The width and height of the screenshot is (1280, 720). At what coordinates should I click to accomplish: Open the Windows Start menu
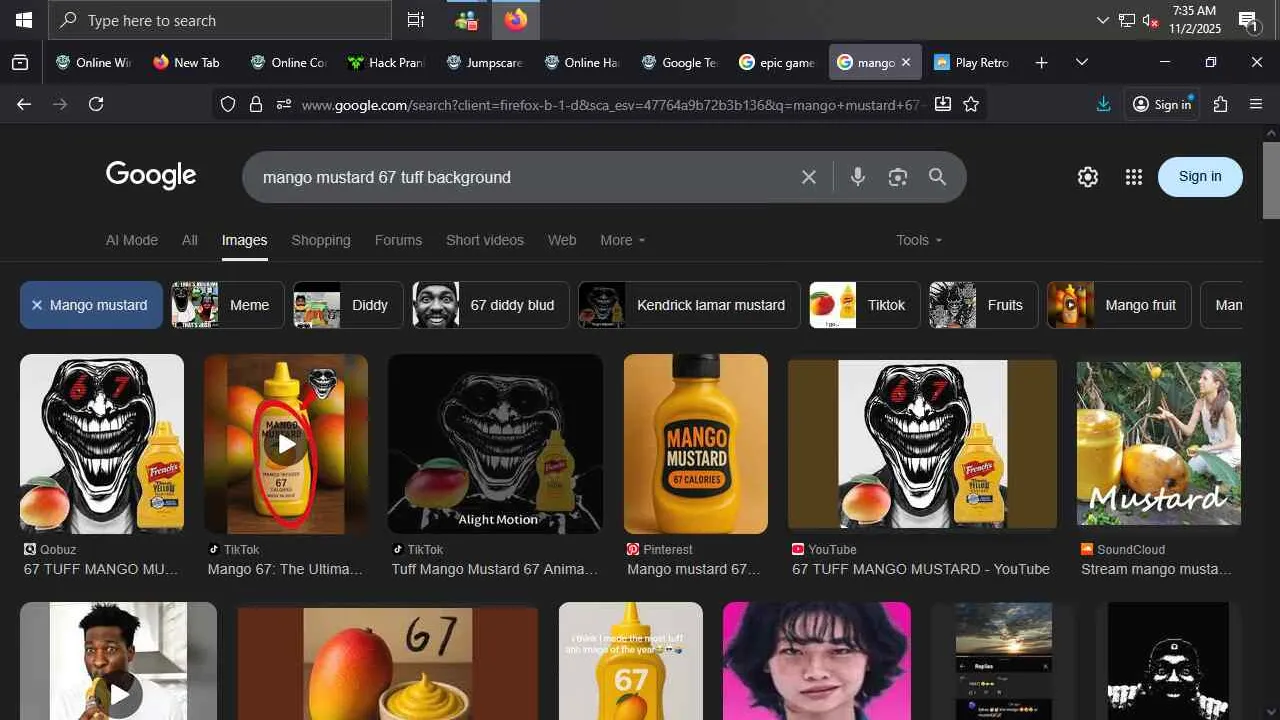click(x=24, y=20)
